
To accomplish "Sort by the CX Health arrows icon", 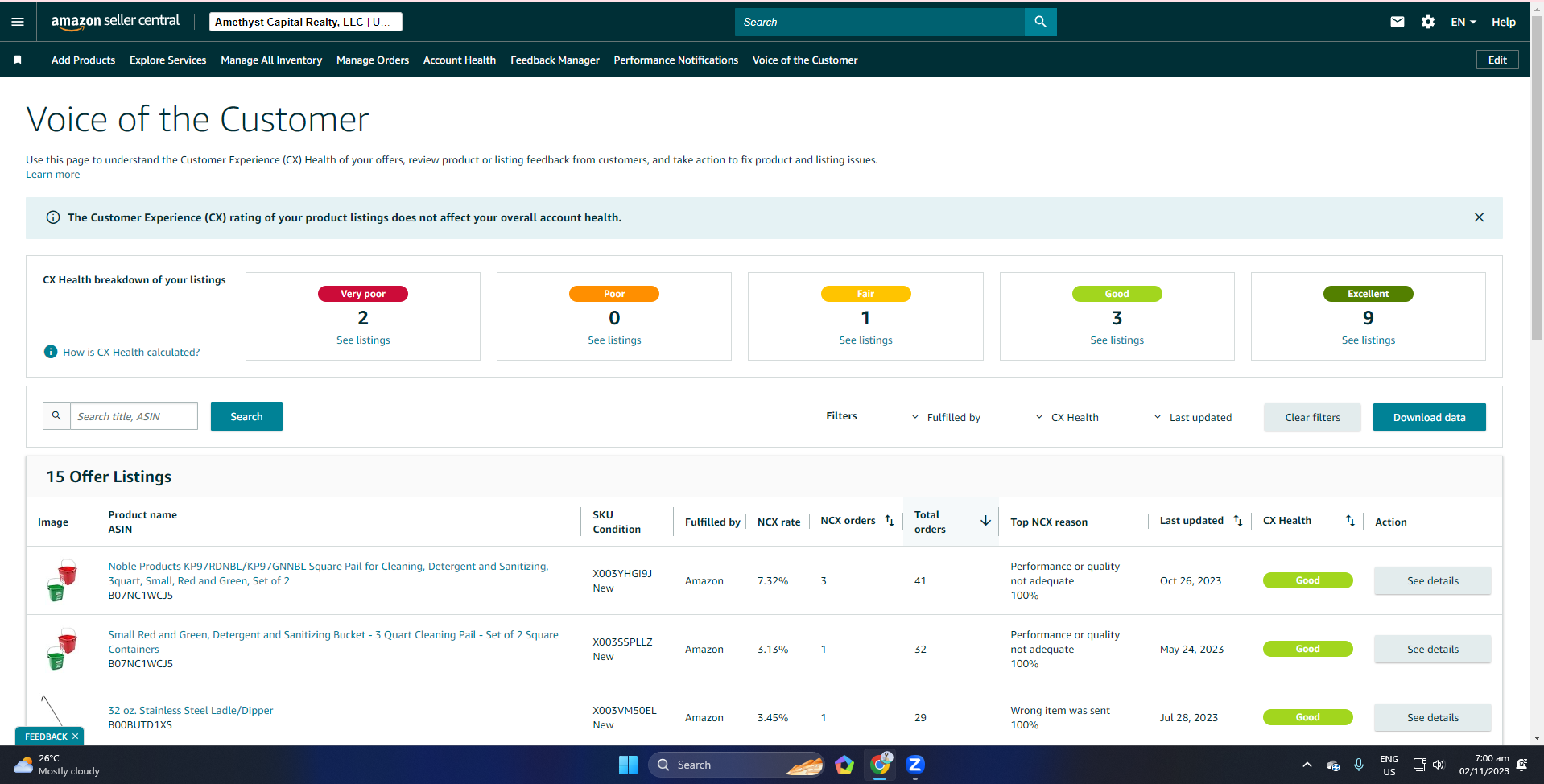I will pos(1350,521).
